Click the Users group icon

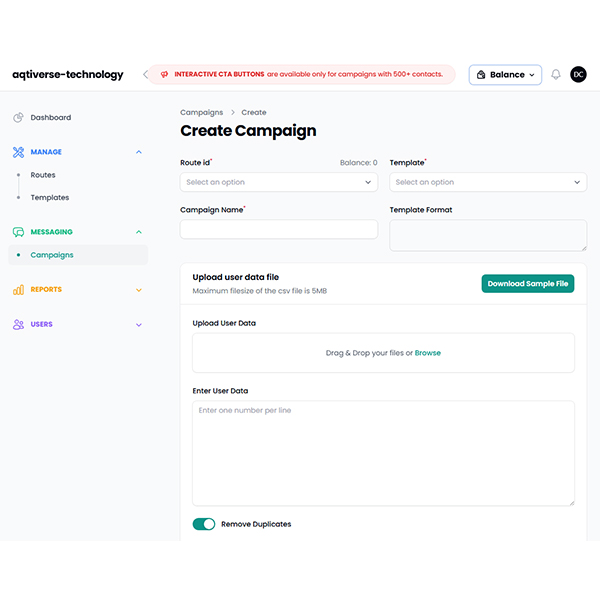[x=18, y=324]
